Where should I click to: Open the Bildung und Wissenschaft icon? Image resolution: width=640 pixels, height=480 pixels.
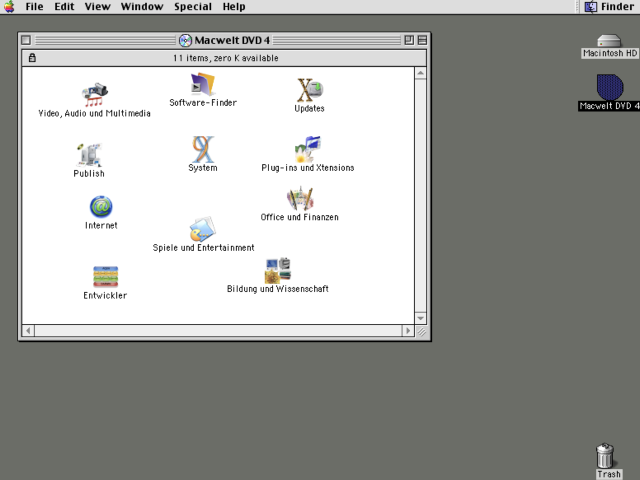click(x=278, y=270)
